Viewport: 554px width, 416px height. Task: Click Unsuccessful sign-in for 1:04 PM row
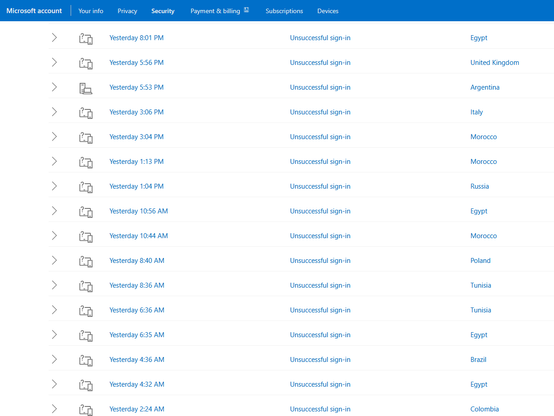[x=320, y=186]
